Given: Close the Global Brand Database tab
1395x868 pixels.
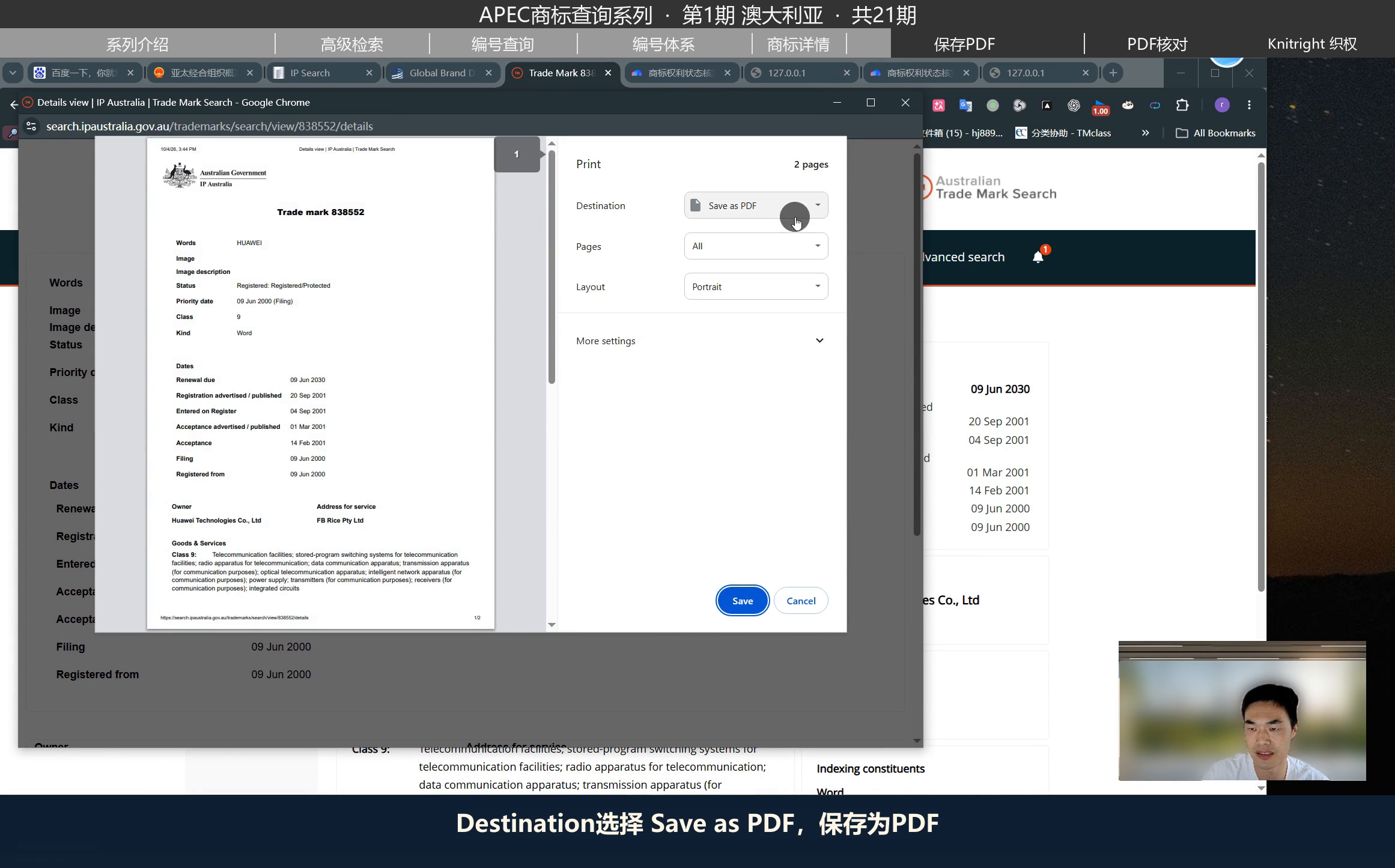Looking at the screenshot, I should point(488,73).
